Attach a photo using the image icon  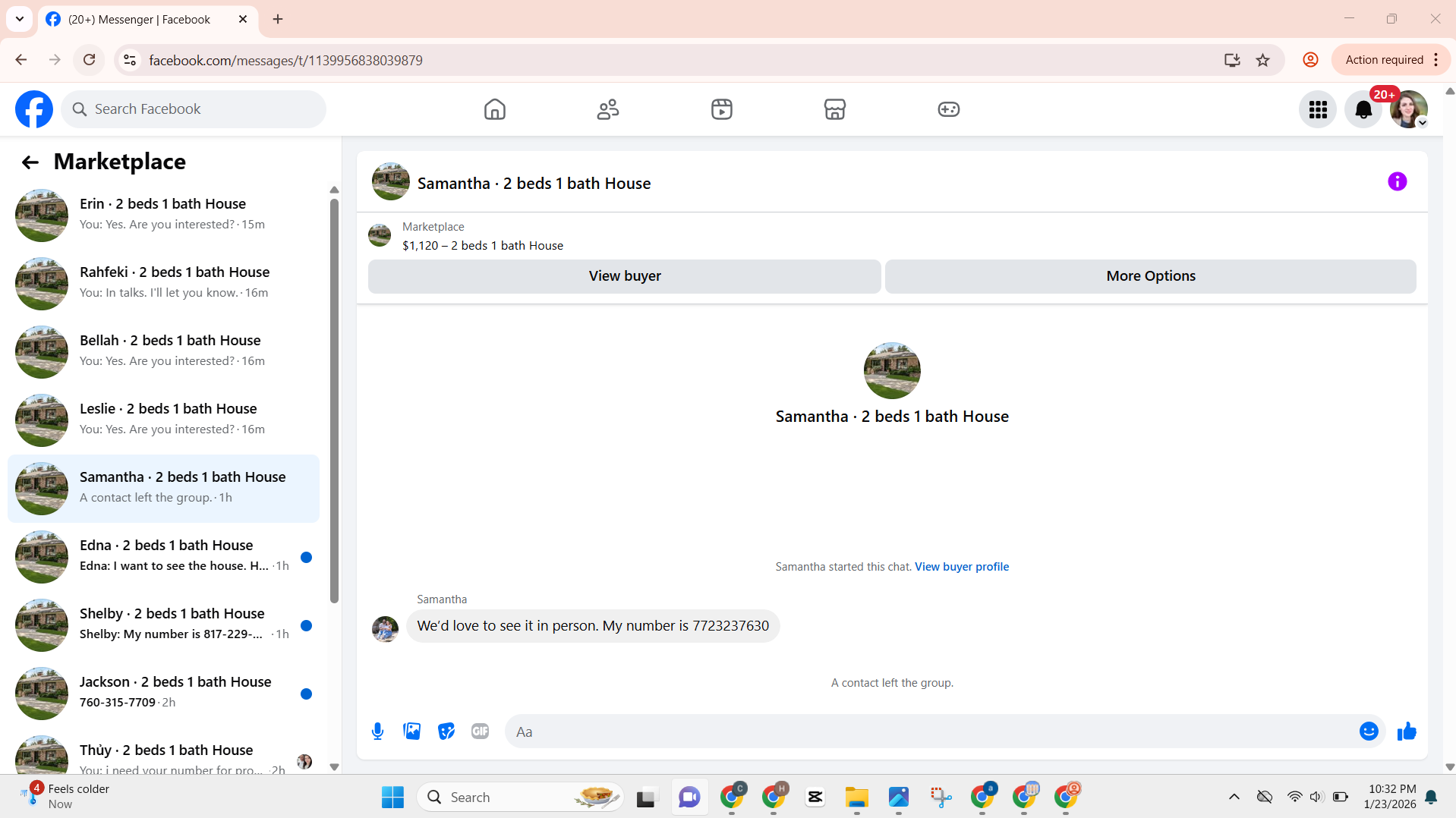pos(411,731)
